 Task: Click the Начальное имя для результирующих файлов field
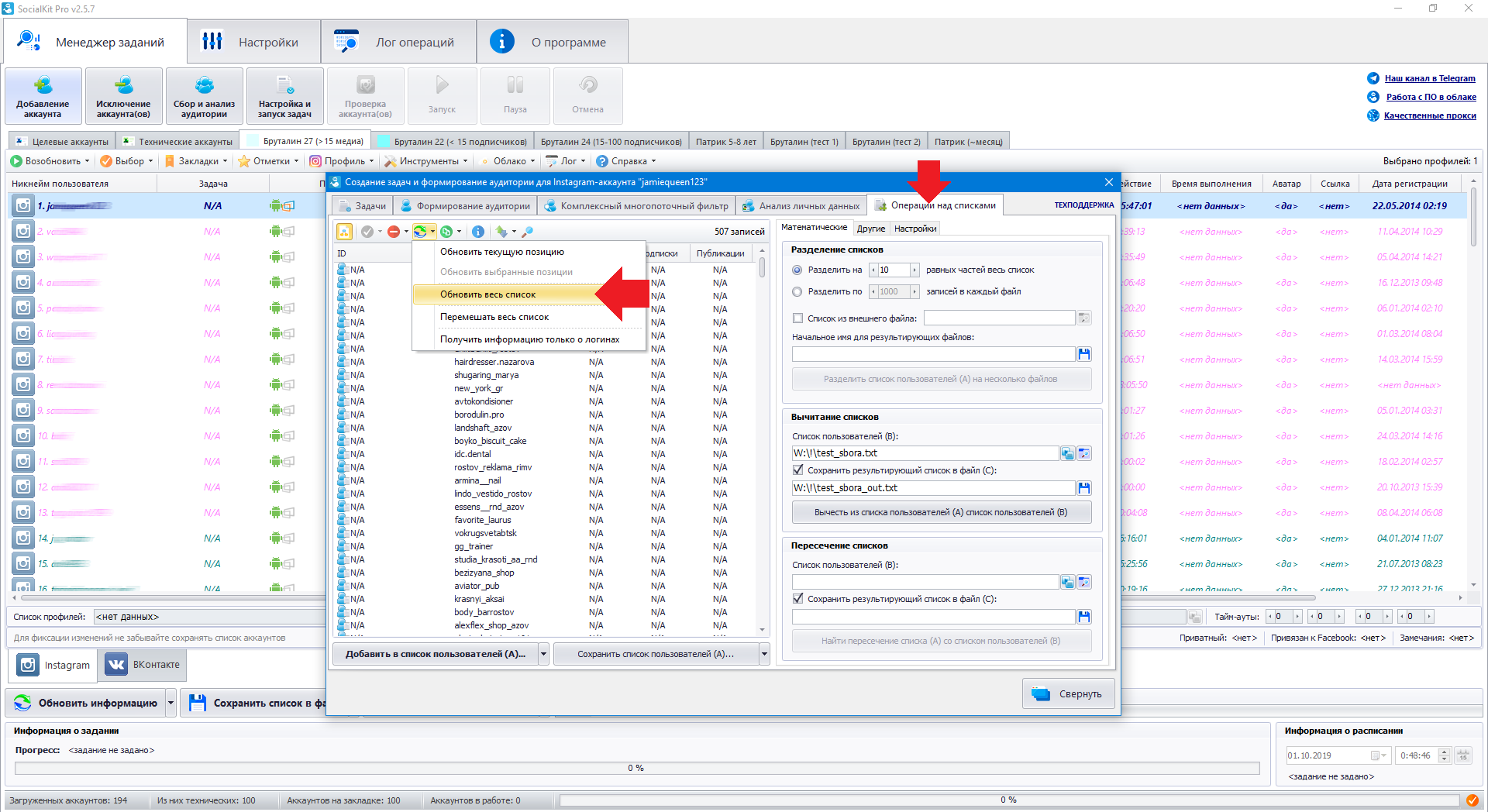933,354
